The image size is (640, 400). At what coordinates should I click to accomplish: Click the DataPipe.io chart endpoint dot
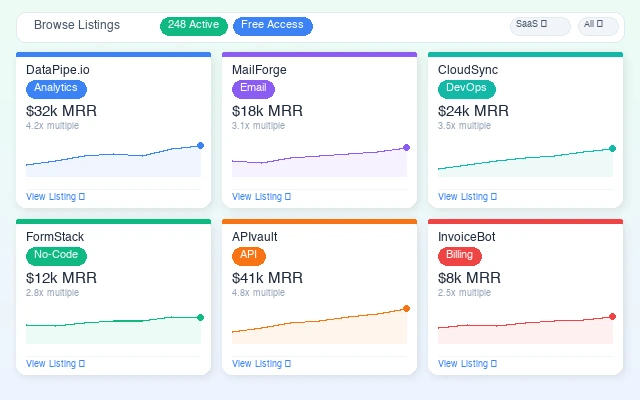(x=200, y=146)
